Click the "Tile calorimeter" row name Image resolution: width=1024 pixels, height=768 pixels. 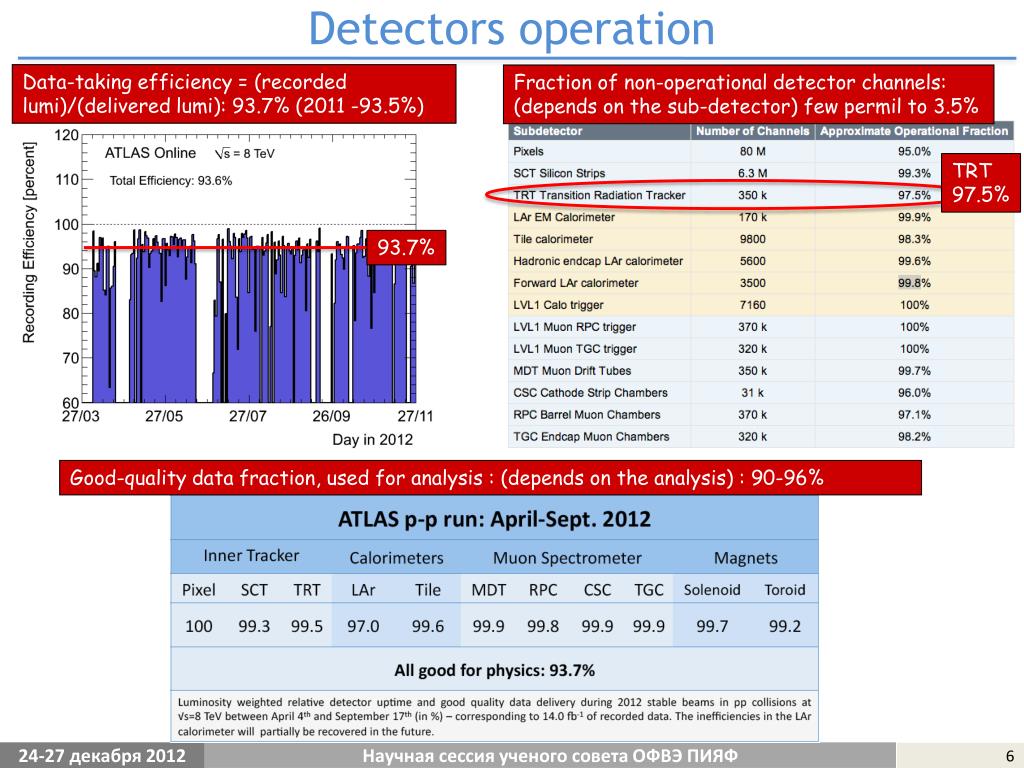pyautogui.click(x=553, y=239)
